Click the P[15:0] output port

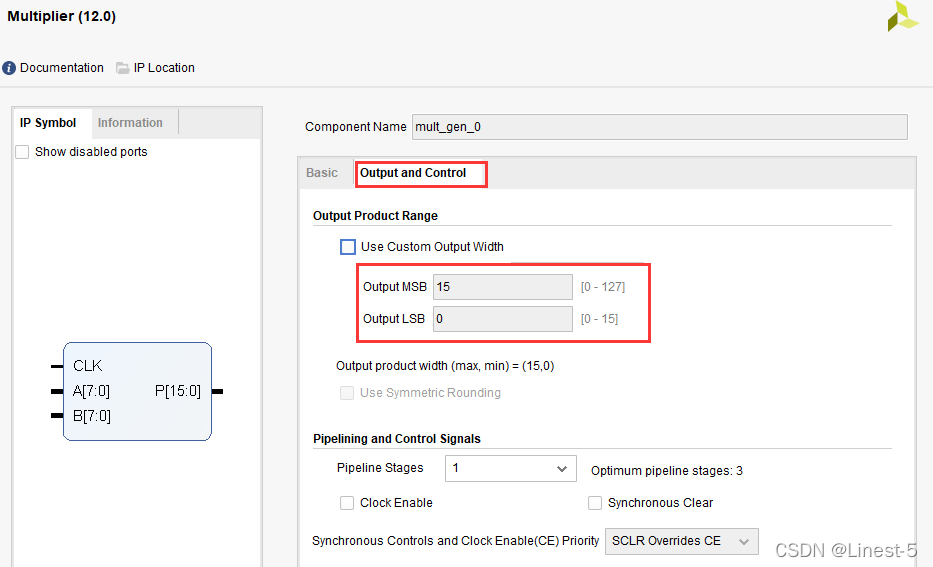178,391
